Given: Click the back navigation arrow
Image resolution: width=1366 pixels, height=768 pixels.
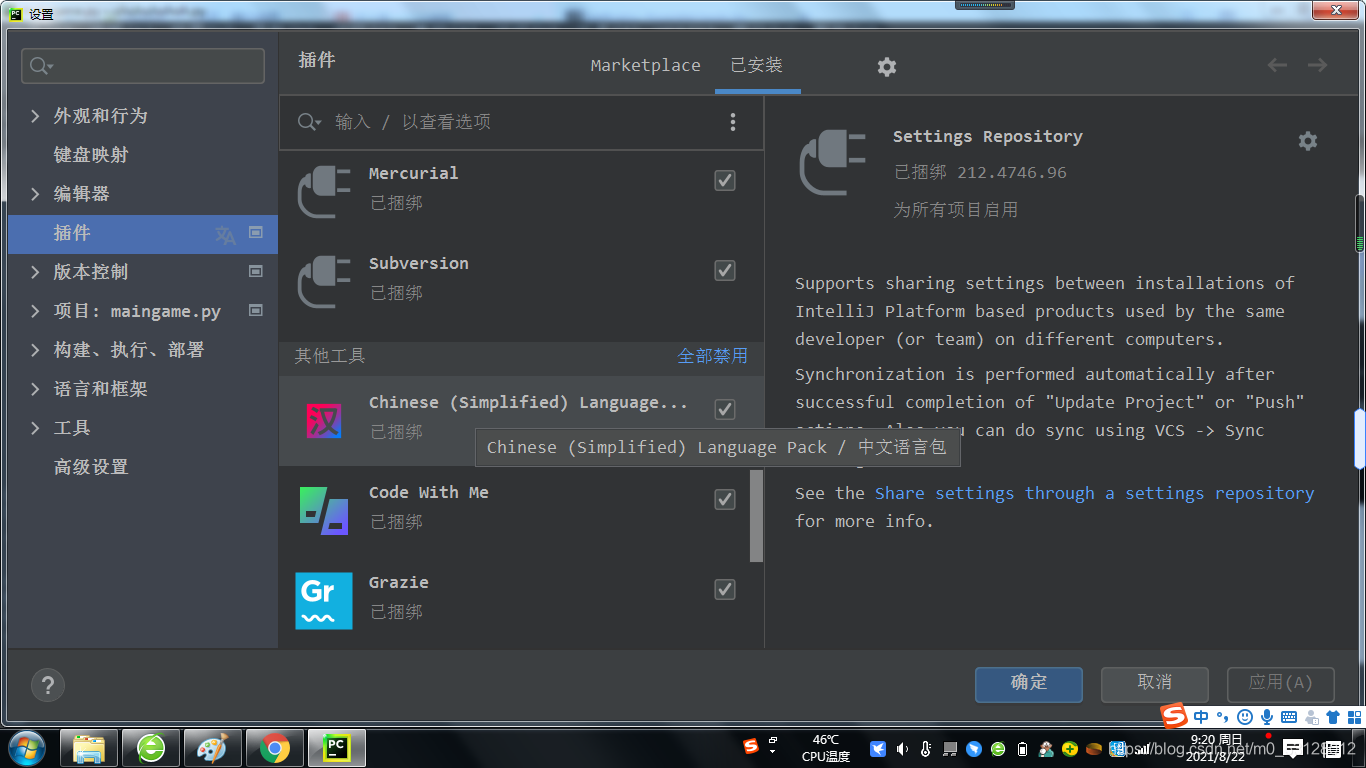Looking at the screenshot, I should coord(1277,65).
